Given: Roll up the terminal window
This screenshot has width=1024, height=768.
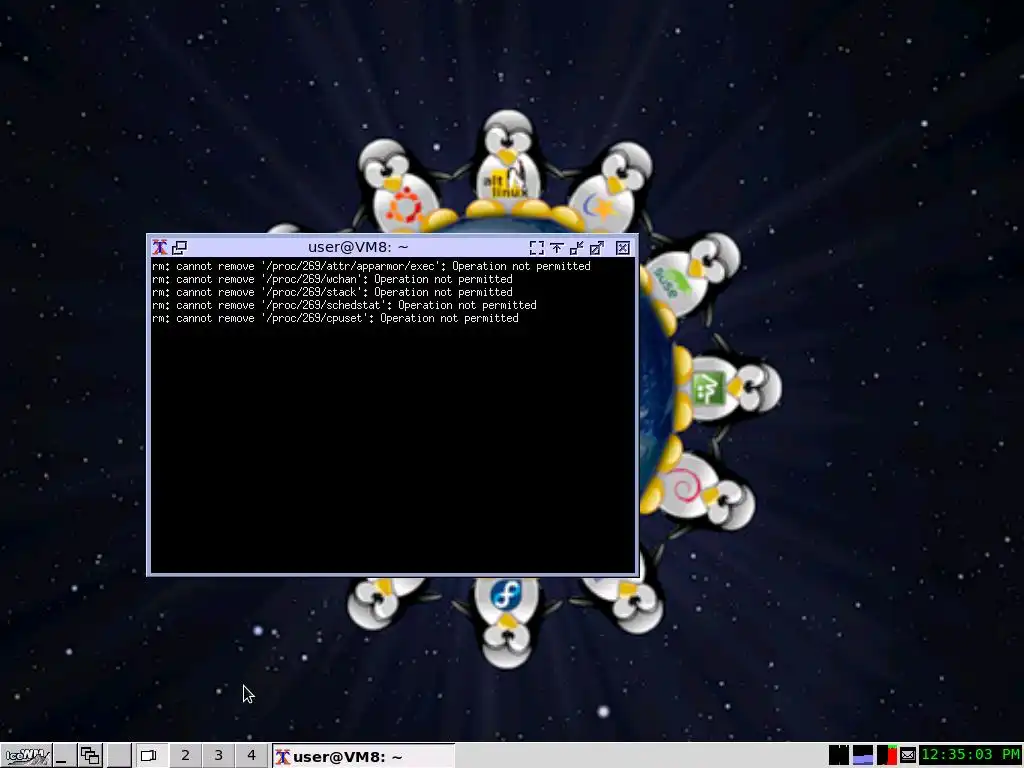Looking at the screenshot, I should tap(556, 248).
